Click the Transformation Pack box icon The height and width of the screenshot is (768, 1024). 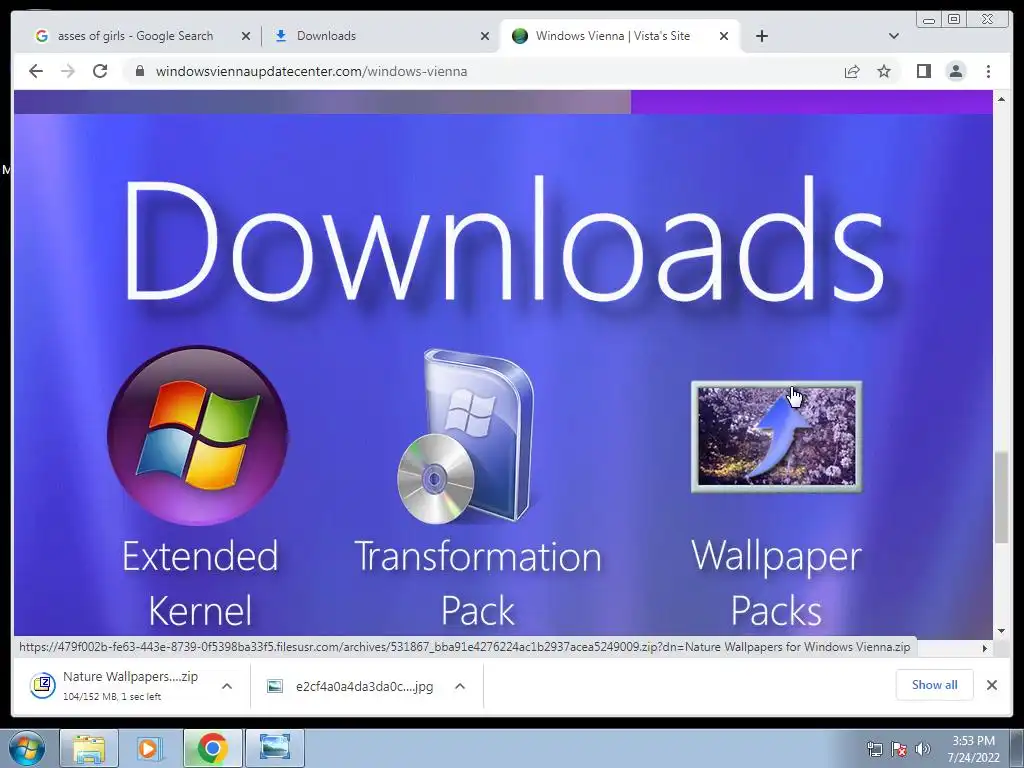466,436
